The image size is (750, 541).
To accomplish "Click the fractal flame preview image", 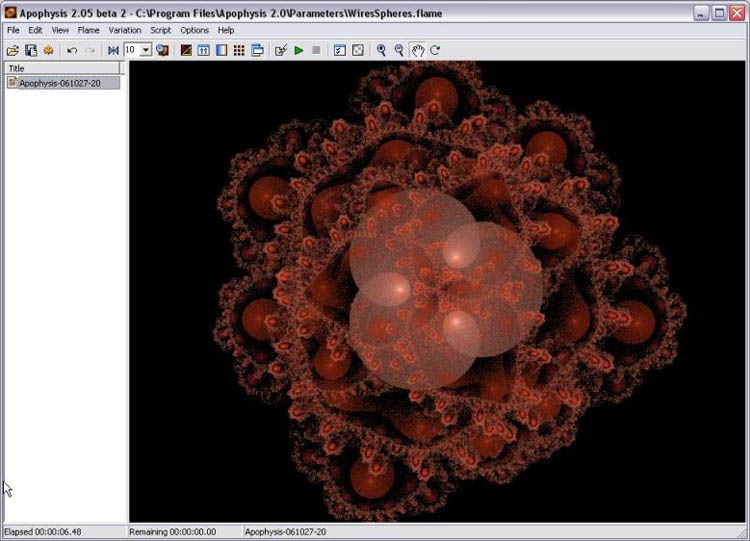I will point(437,291).
